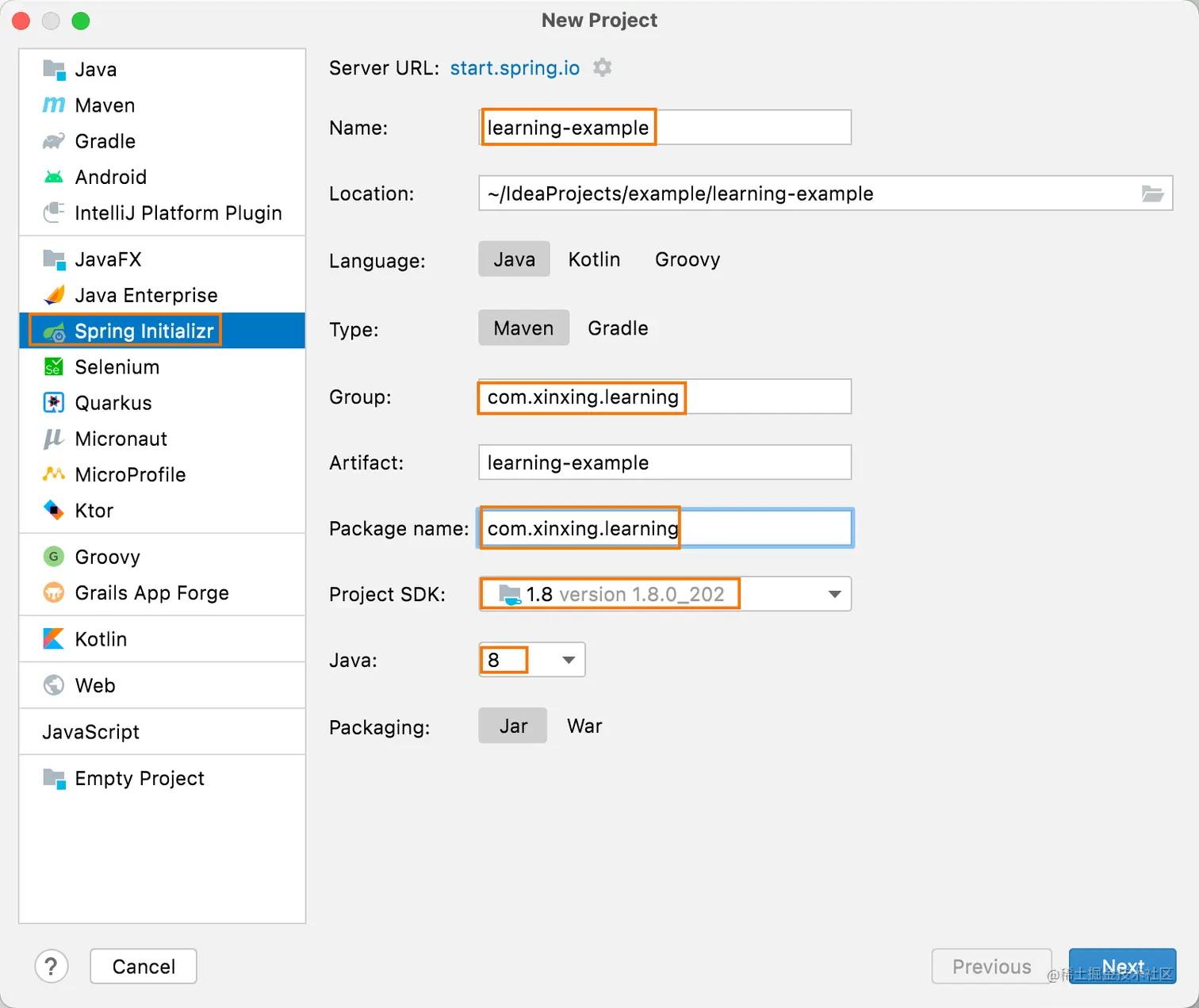Viewport: 1199px width, 1008px height.
Task: Open the start.spring.io server link
Action: click(x=515, y=67)
